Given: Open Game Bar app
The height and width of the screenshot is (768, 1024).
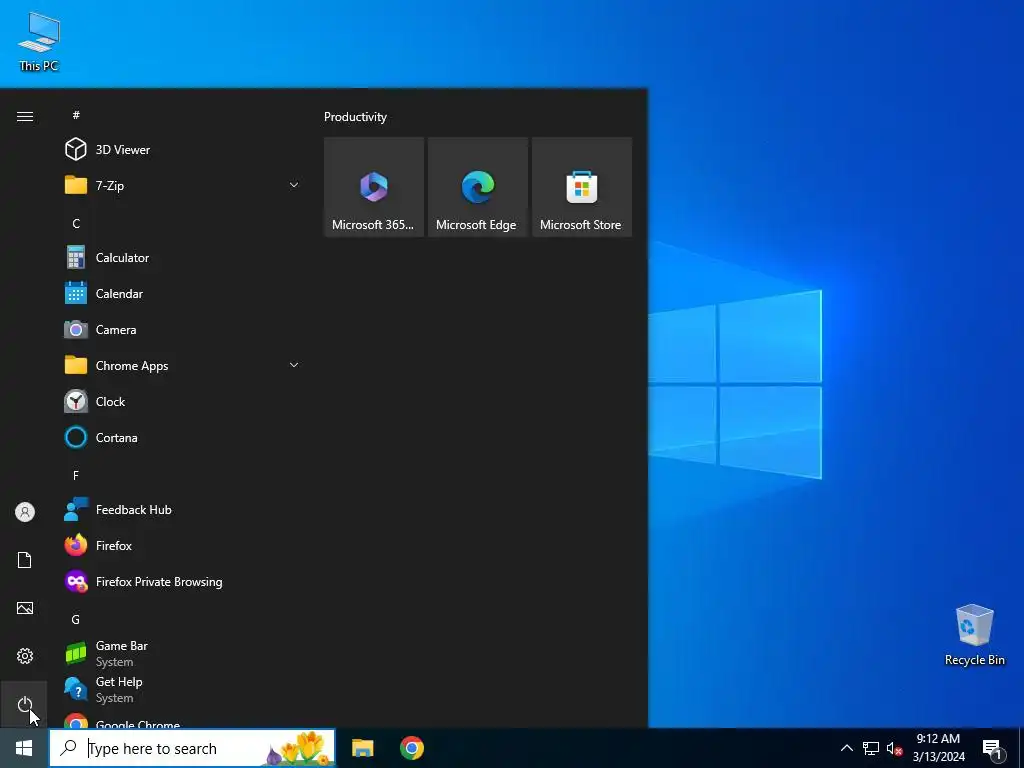Looking at the screenshot, I should point(184,653).
